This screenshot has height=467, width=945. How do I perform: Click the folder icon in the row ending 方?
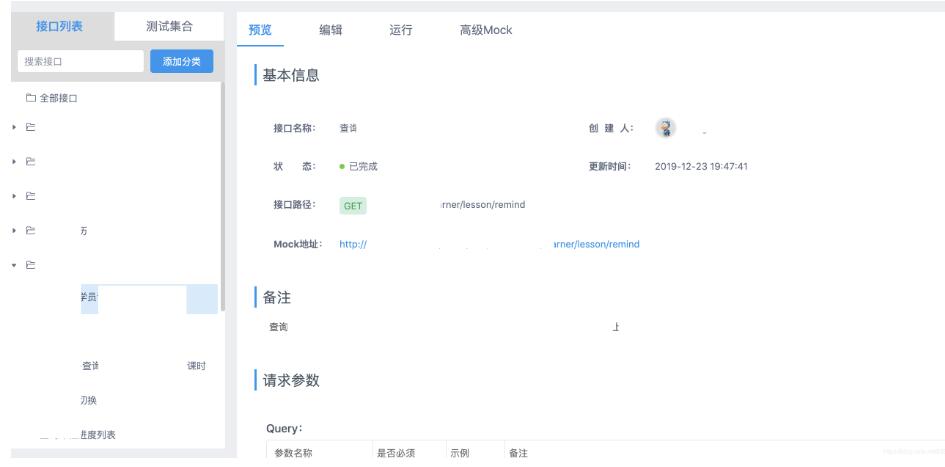tap(30, 230)
